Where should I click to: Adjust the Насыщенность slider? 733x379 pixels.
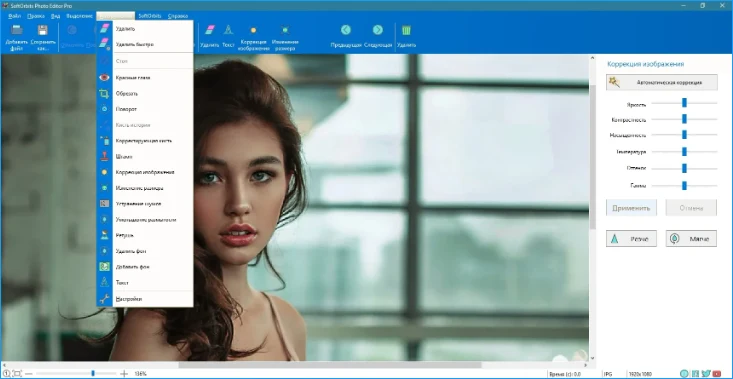point(684,135)
